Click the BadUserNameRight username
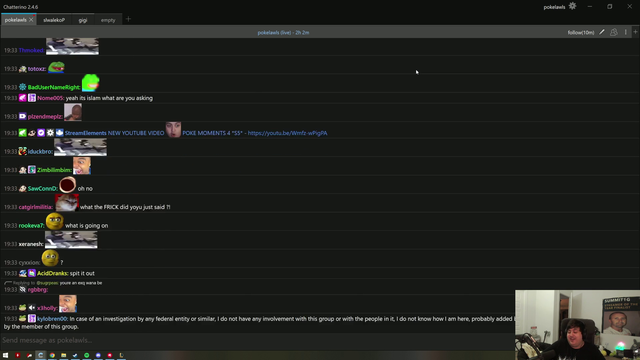640x360 pixels. coord(53,87)
